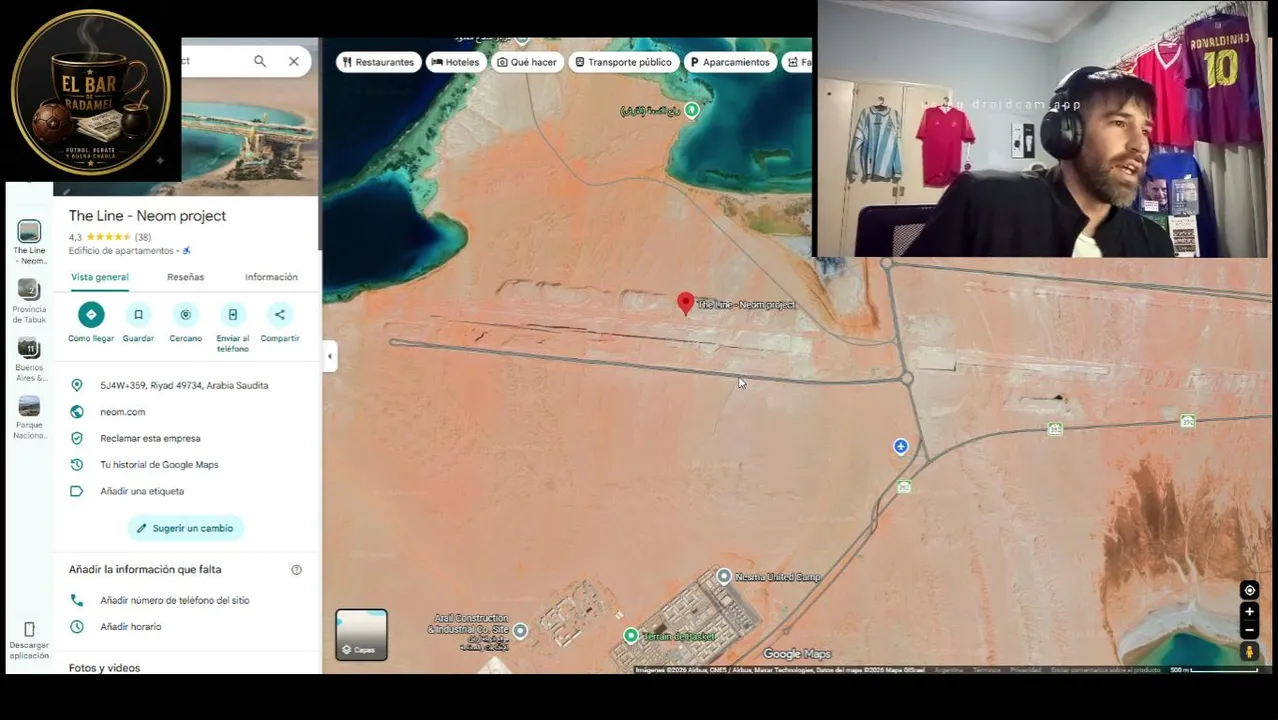Screen dimensions: 1278x720
Task: Open the Información tab
Action: [271, 277]
